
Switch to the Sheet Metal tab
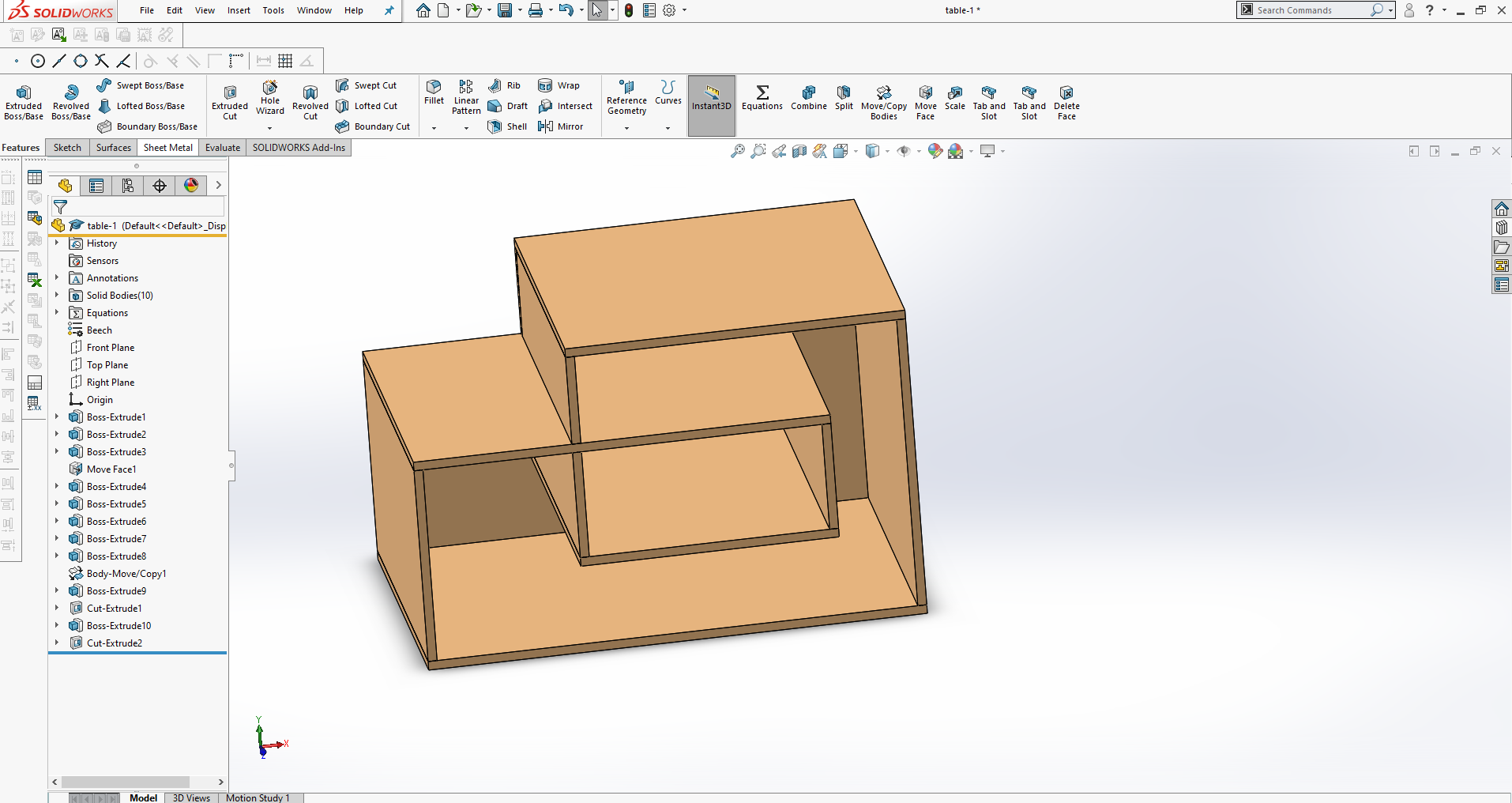click(x=168, y=148)
